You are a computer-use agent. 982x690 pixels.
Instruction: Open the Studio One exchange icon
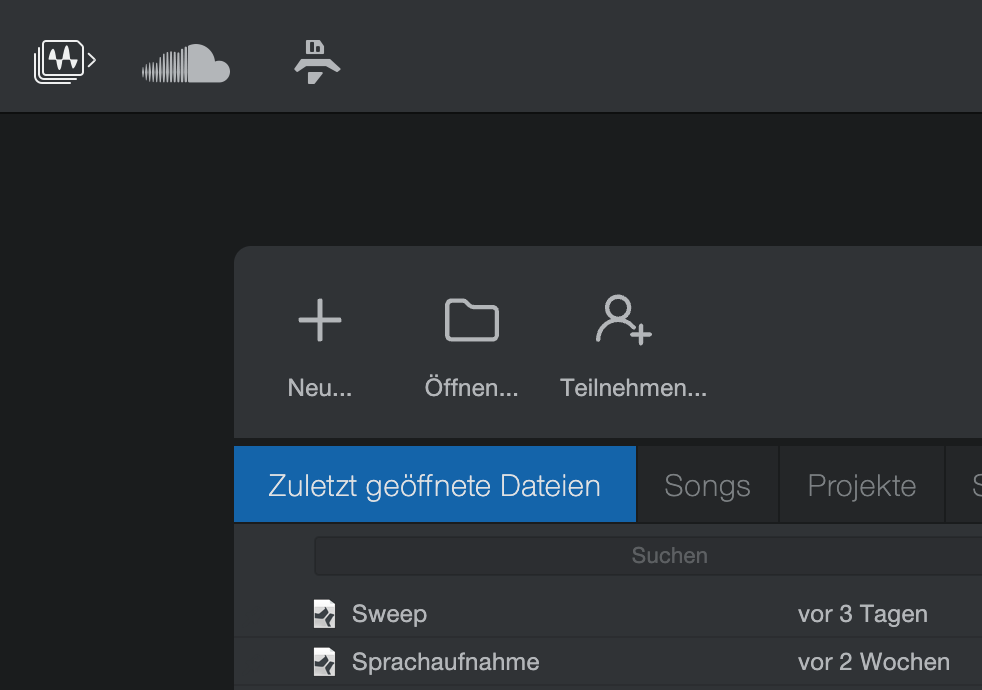point(317,61)
